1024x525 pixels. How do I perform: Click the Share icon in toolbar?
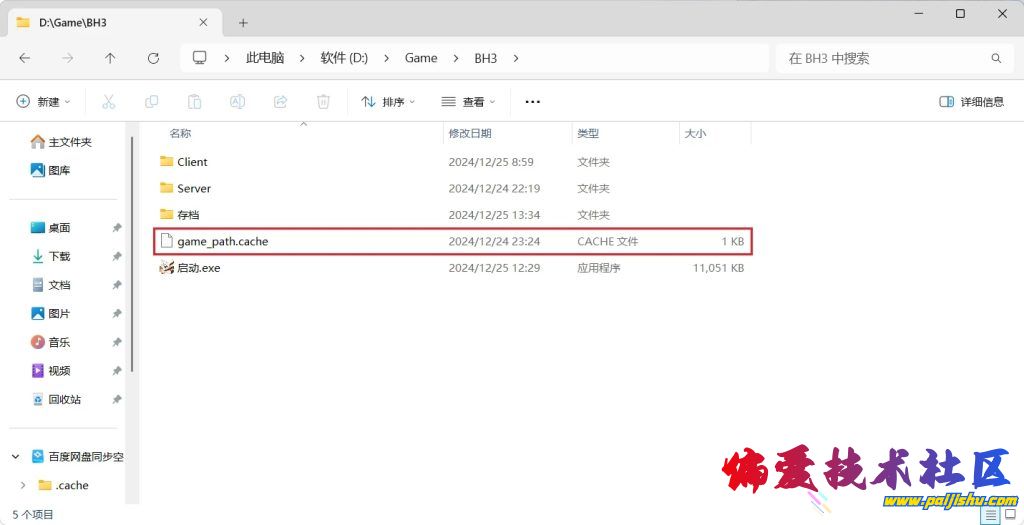pos(281,101)
